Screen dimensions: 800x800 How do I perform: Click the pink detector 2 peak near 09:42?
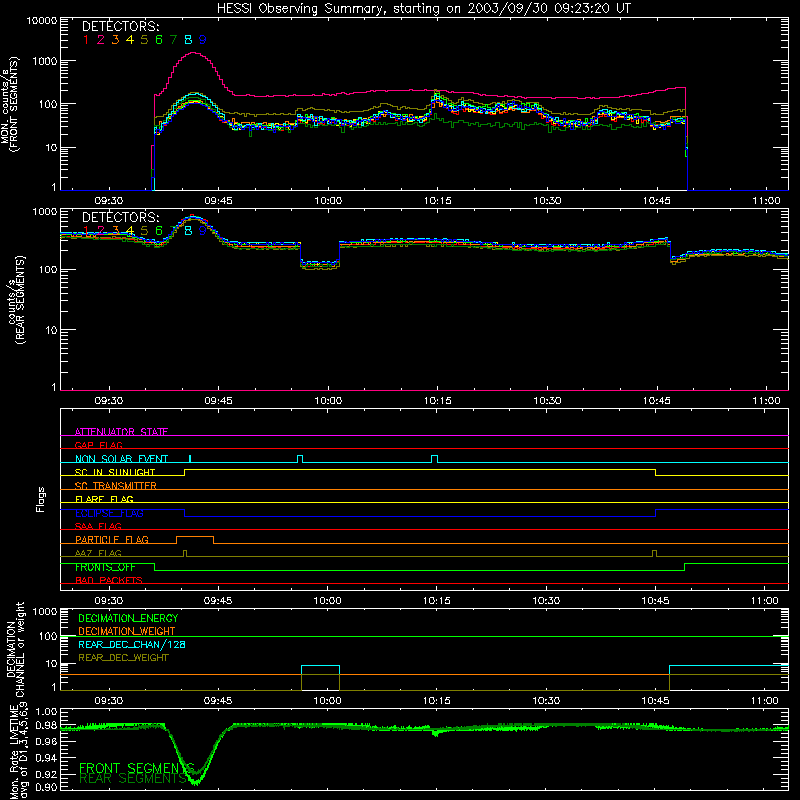point(194,53)
